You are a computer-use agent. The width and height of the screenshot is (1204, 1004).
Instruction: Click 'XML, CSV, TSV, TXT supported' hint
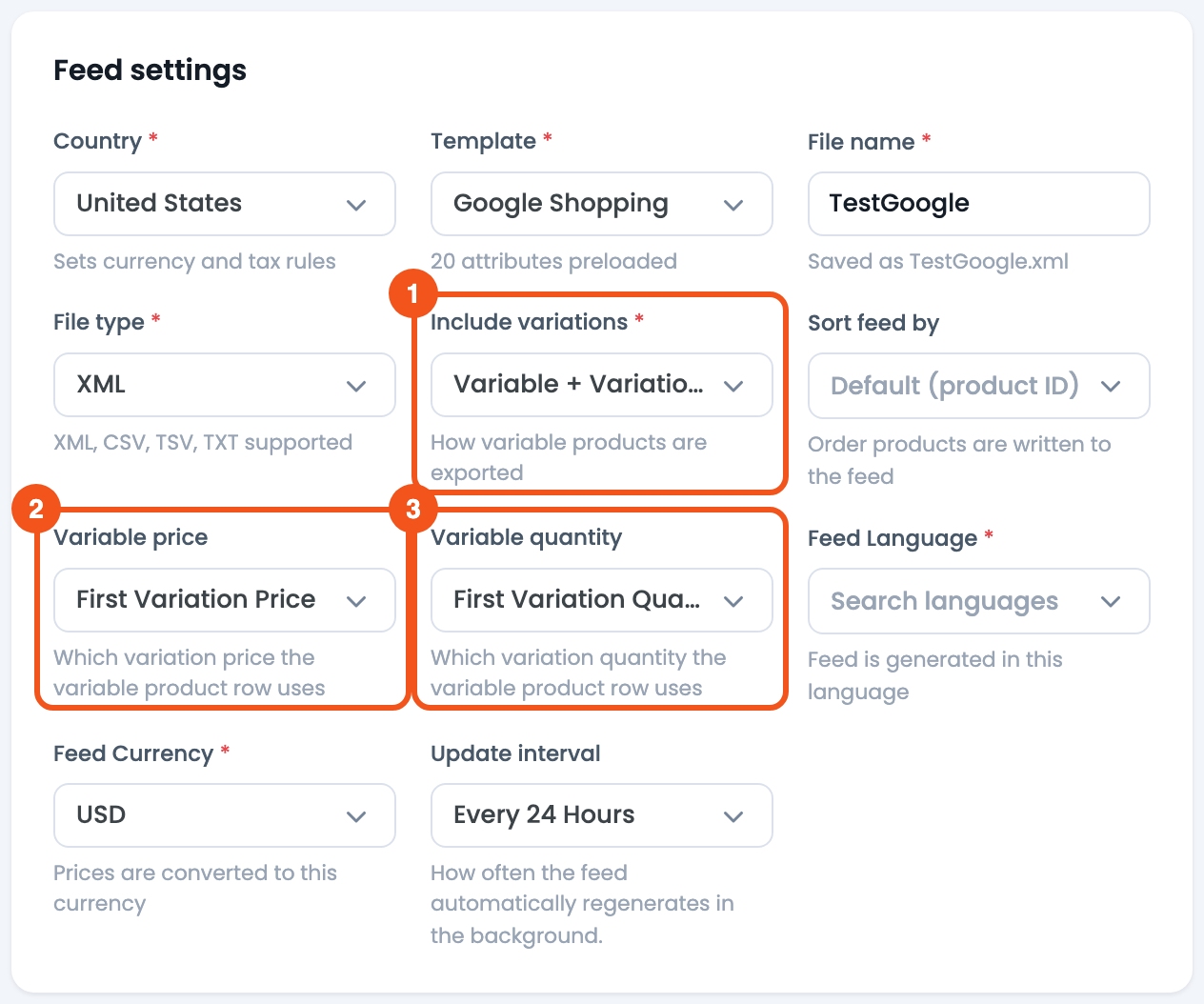tap(203, 442)
